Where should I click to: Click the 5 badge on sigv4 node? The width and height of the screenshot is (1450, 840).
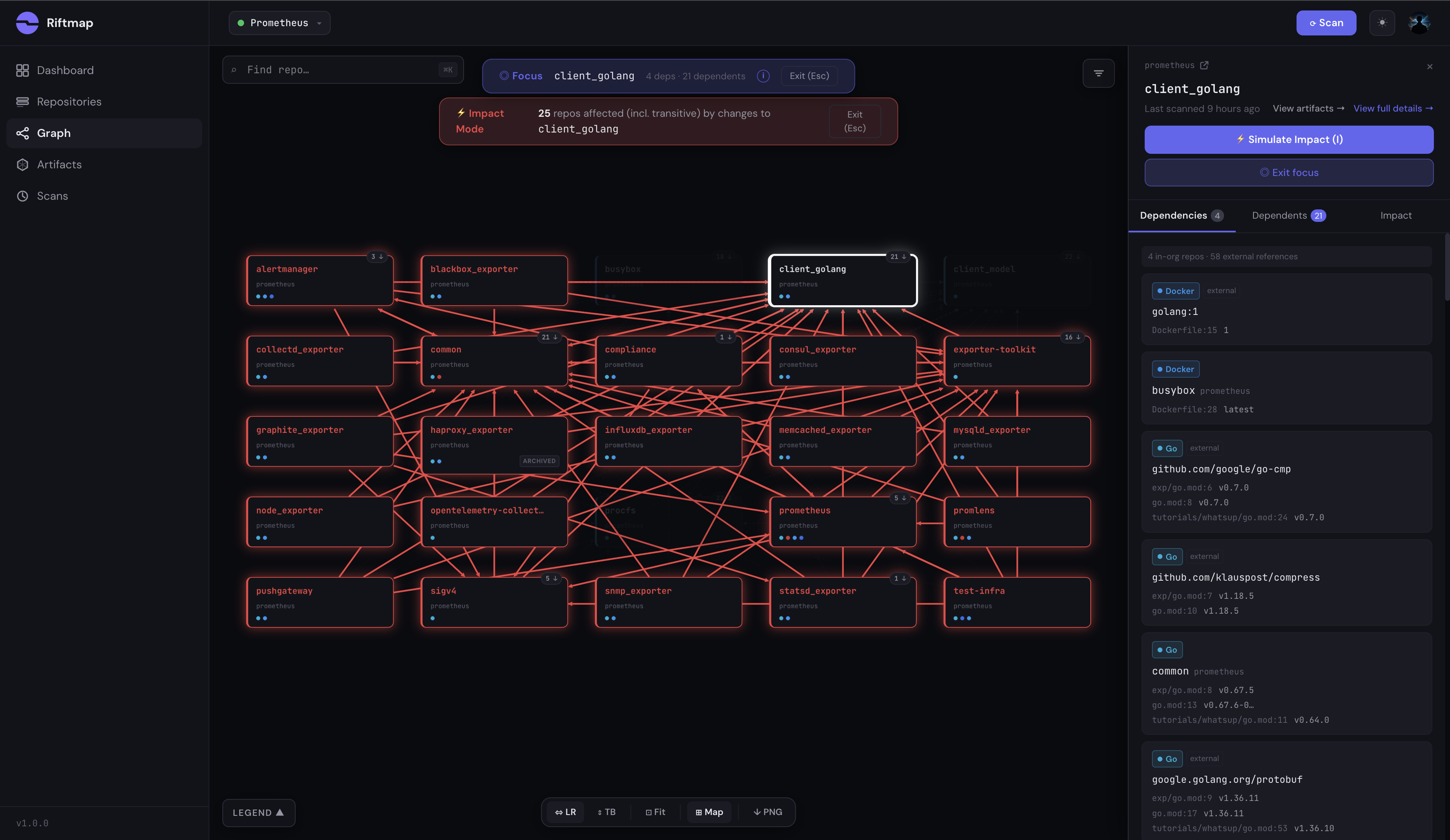(551, 579)
